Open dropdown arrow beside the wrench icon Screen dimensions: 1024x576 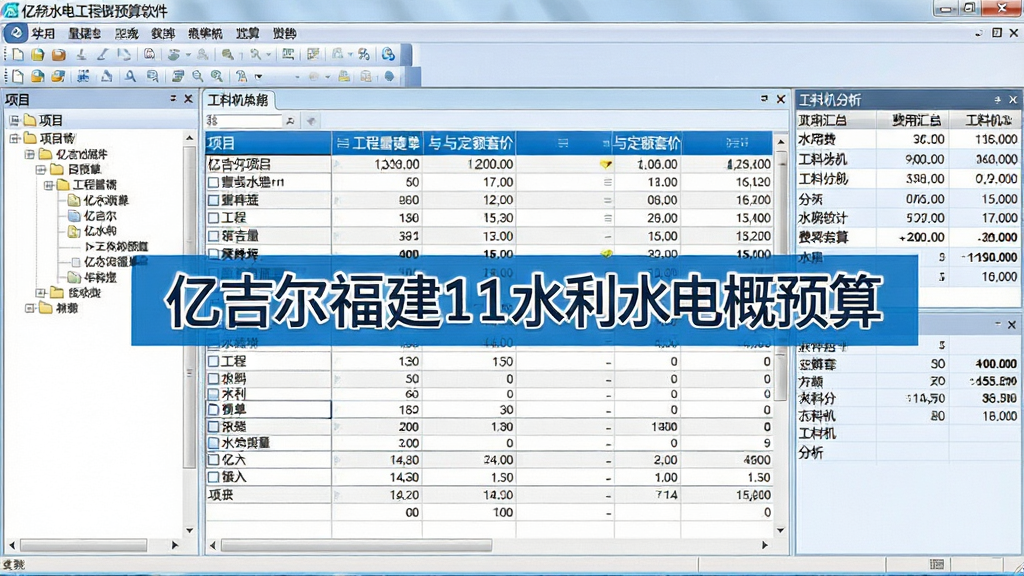coord(268,55)
